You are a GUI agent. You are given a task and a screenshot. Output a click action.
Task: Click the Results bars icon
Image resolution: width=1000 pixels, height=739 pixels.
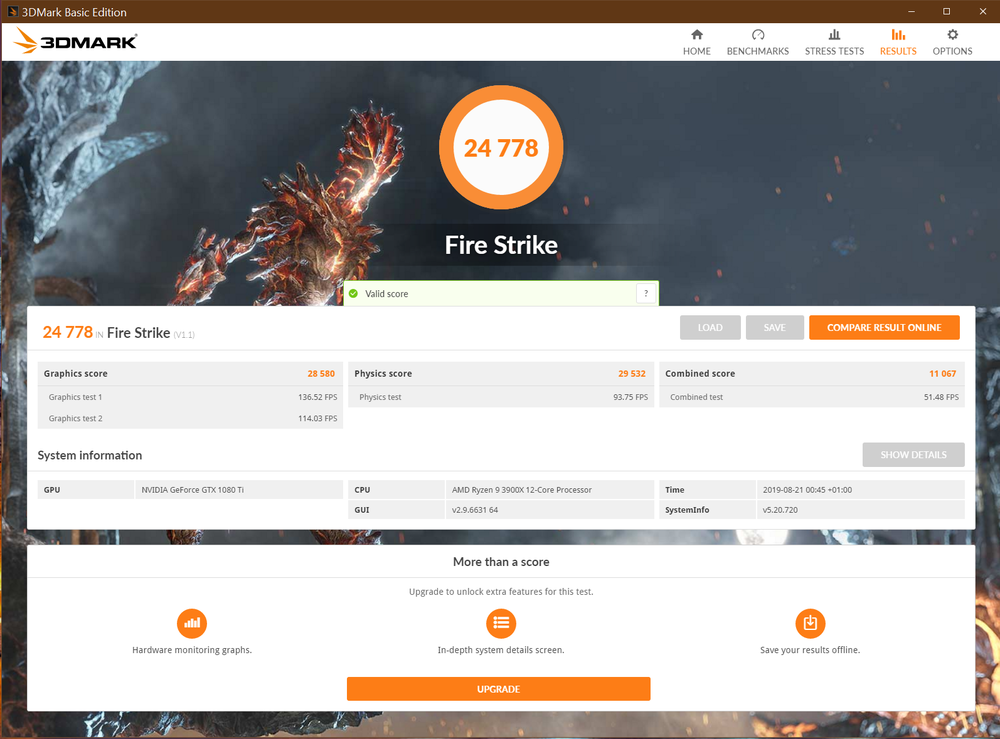click(898, 34)
